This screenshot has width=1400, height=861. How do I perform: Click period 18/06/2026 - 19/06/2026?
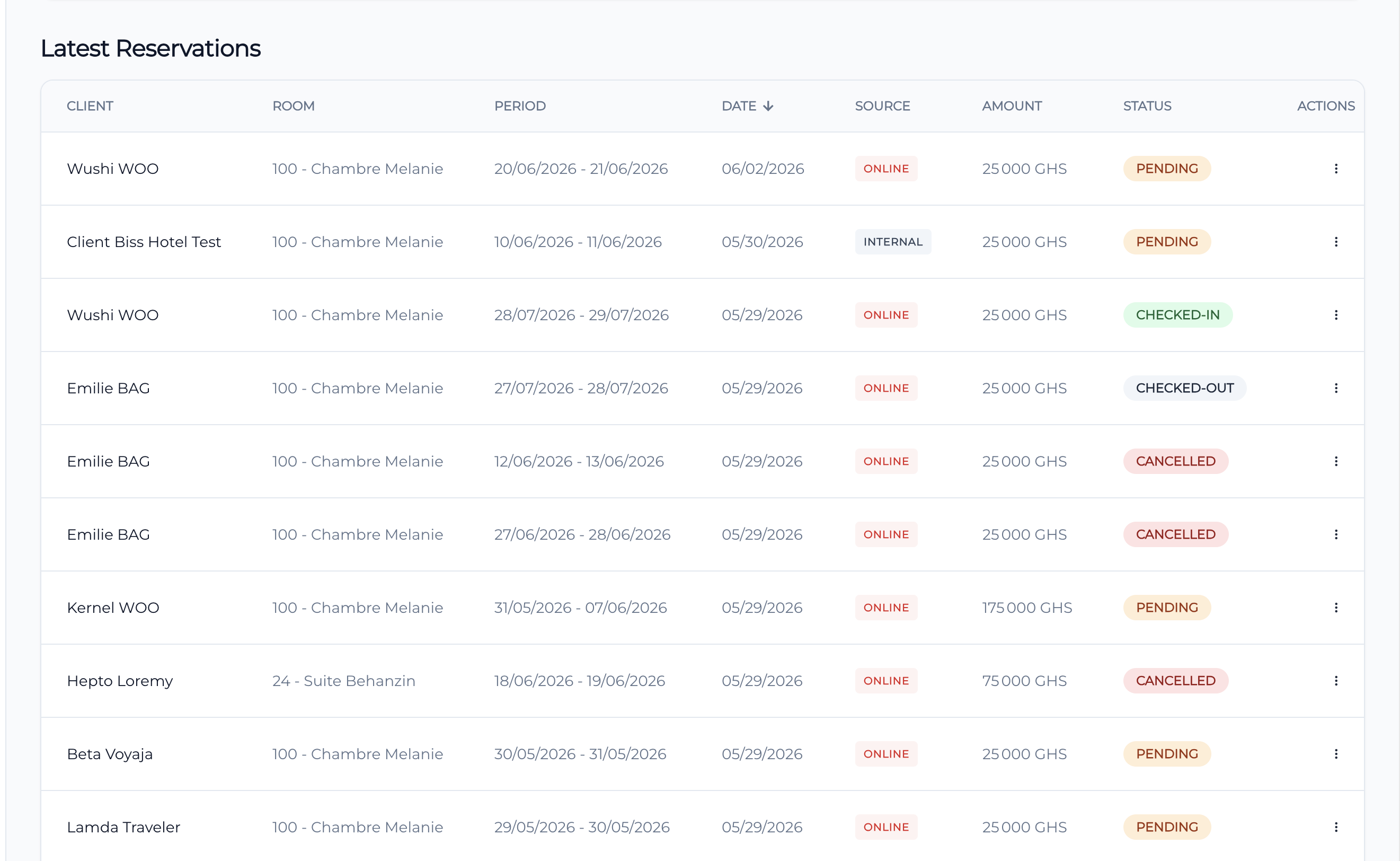click(x=579, y=681)
